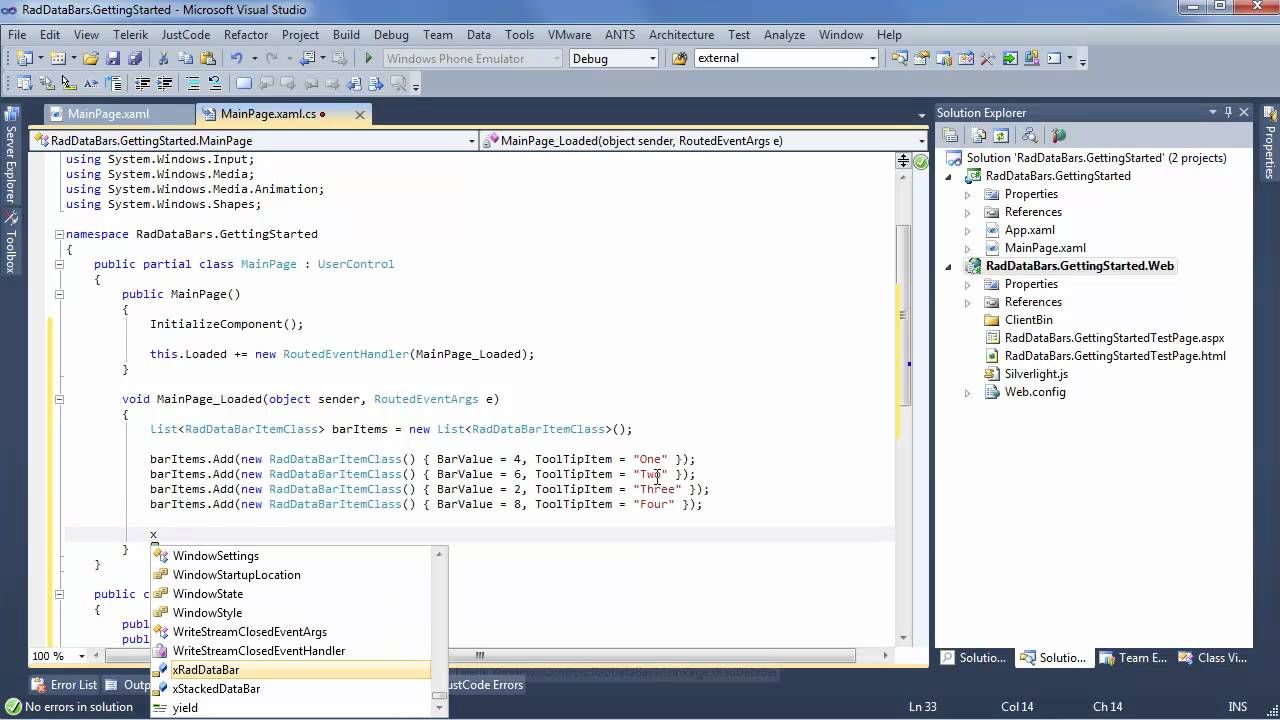Collapse the MainPage_Loaded method outline
The image size is (1280, 720).
point(59,399)
